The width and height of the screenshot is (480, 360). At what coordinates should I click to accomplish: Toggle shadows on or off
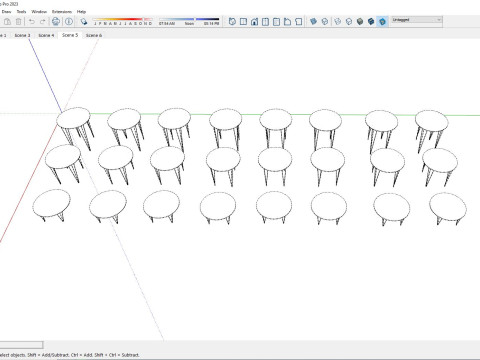click(84, 22)
